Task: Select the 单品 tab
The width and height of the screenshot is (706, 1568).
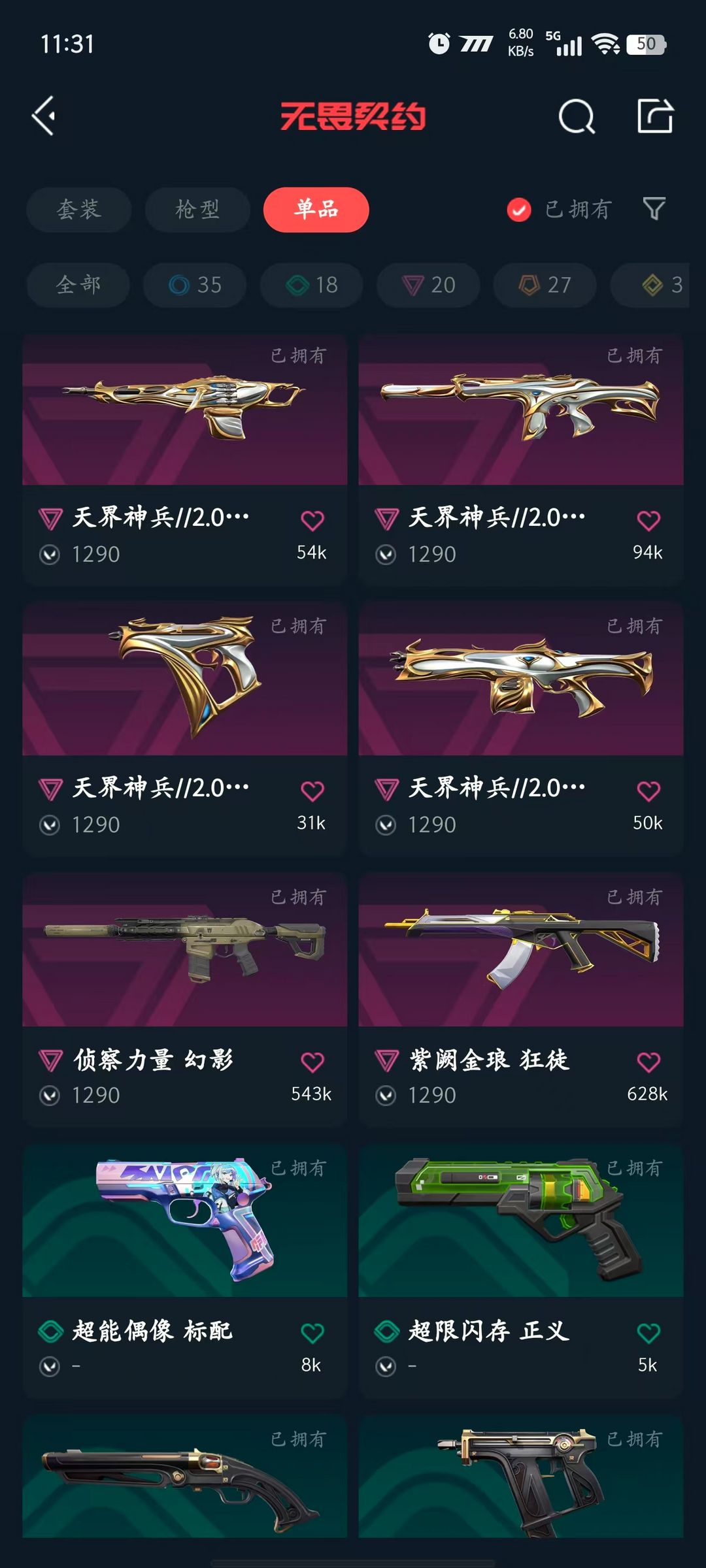Action: click(316, 210)
